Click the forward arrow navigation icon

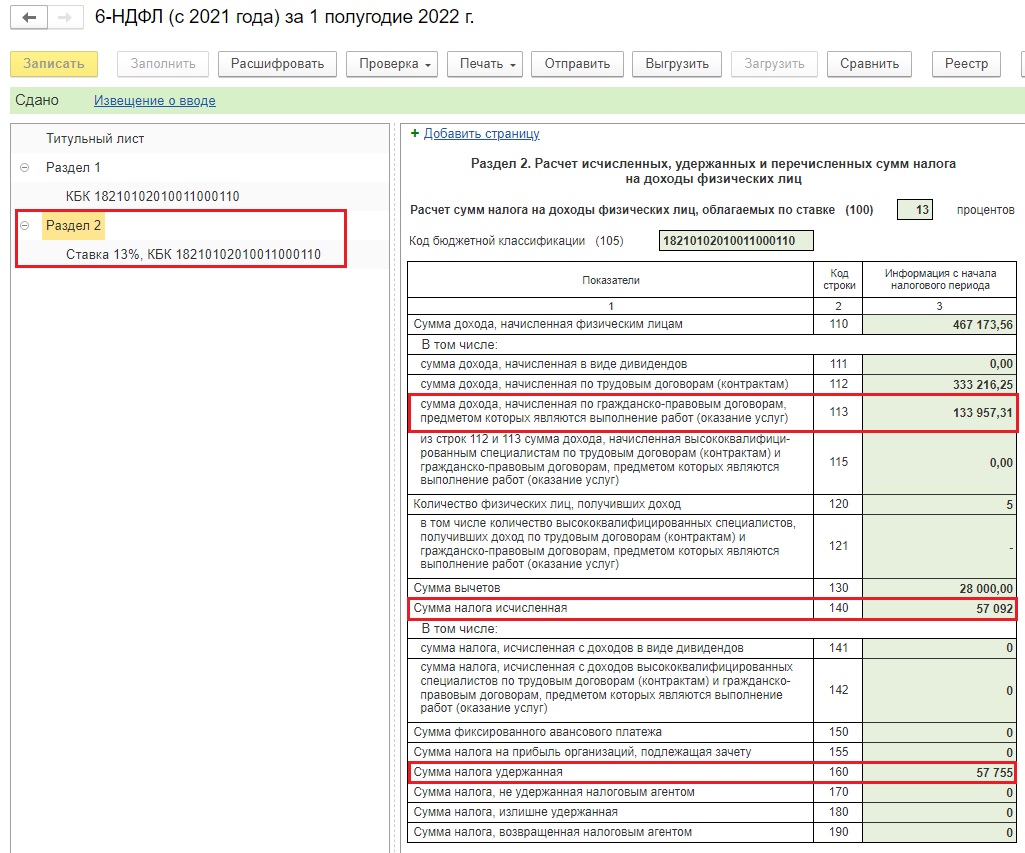point(65,17)
